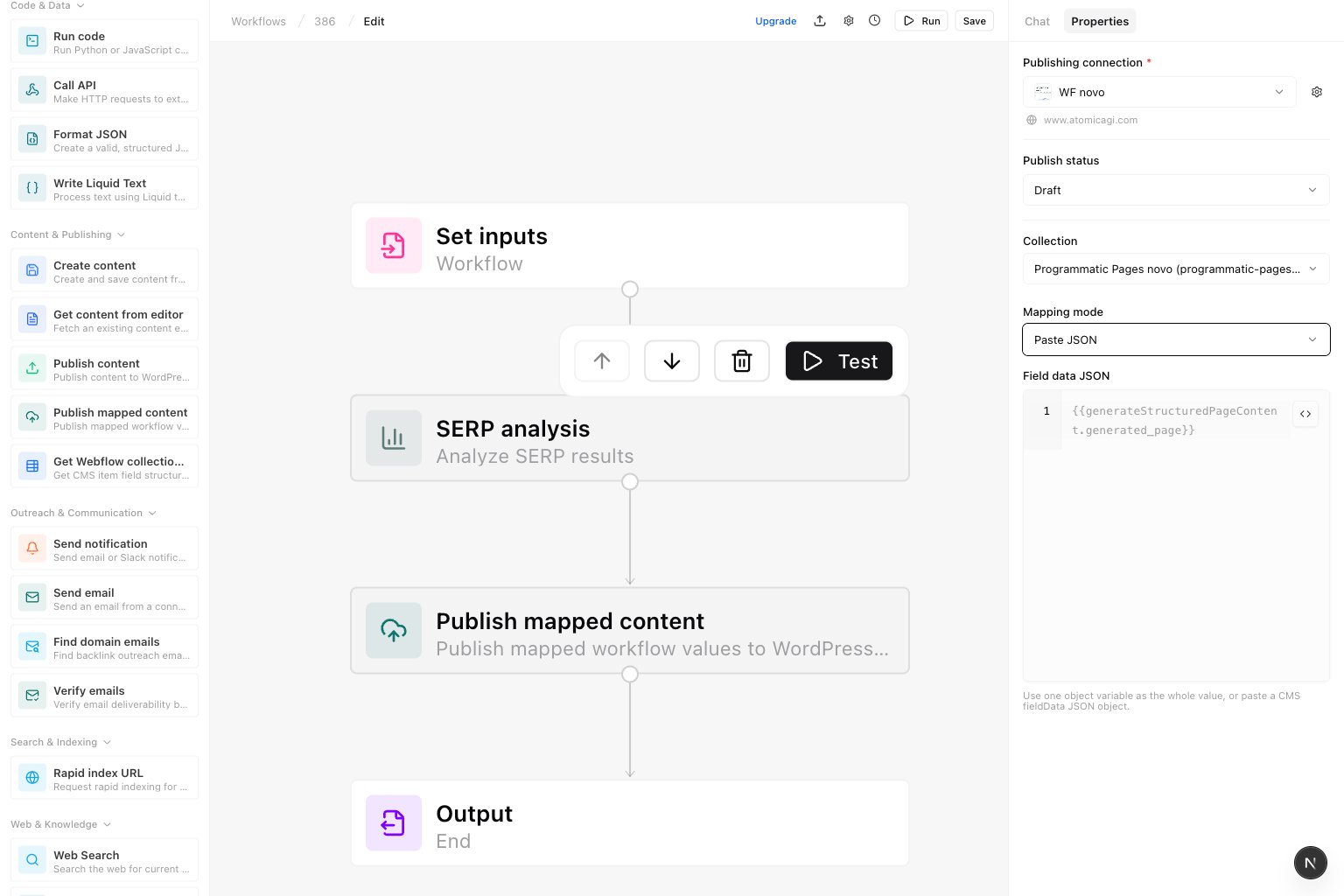Click the SERP analysis chart icon
1344x896 pixels.
pos(394,438)
